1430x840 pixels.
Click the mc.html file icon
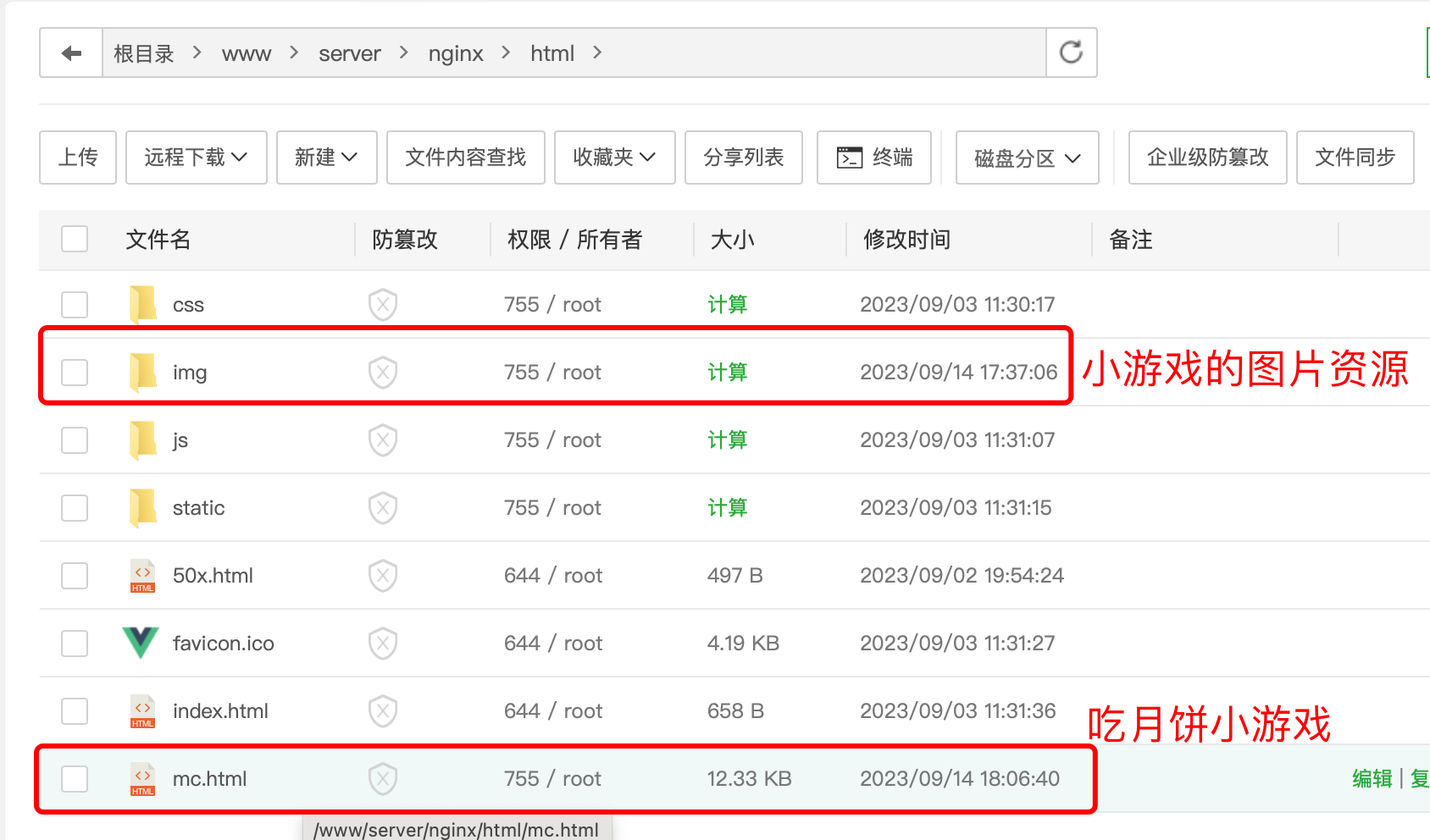[x=142, y=779]
